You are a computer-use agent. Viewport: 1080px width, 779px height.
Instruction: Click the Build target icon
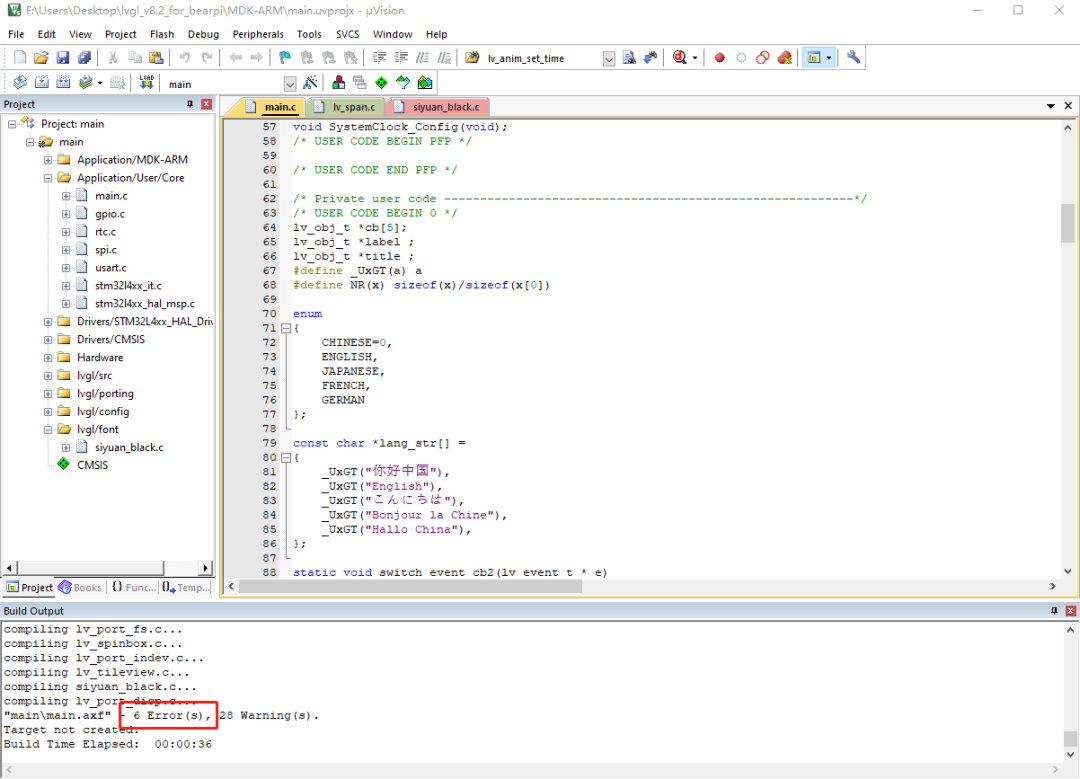(x=41, y=83)
